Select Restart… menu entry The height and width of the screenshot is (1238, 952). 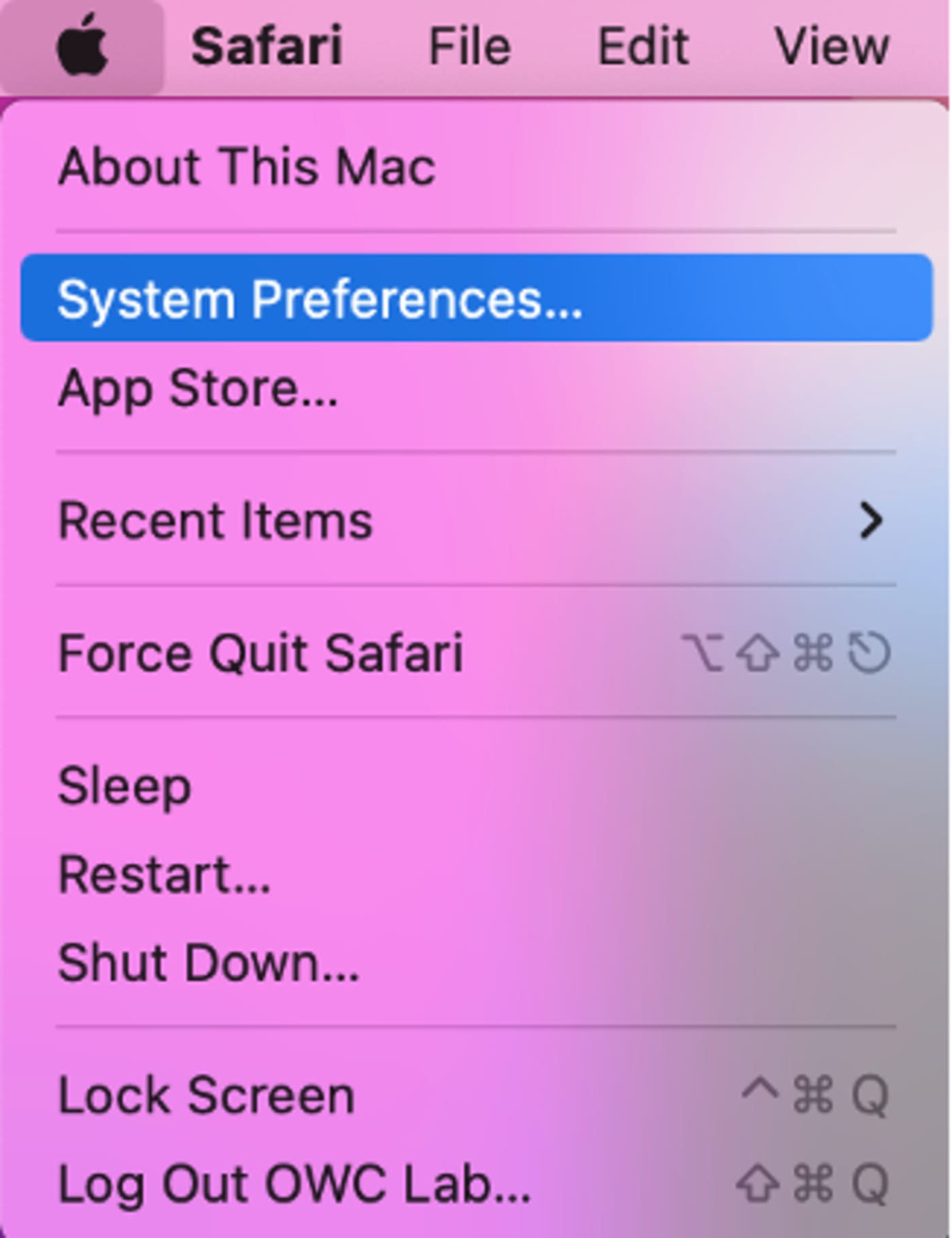click(476, 874)
